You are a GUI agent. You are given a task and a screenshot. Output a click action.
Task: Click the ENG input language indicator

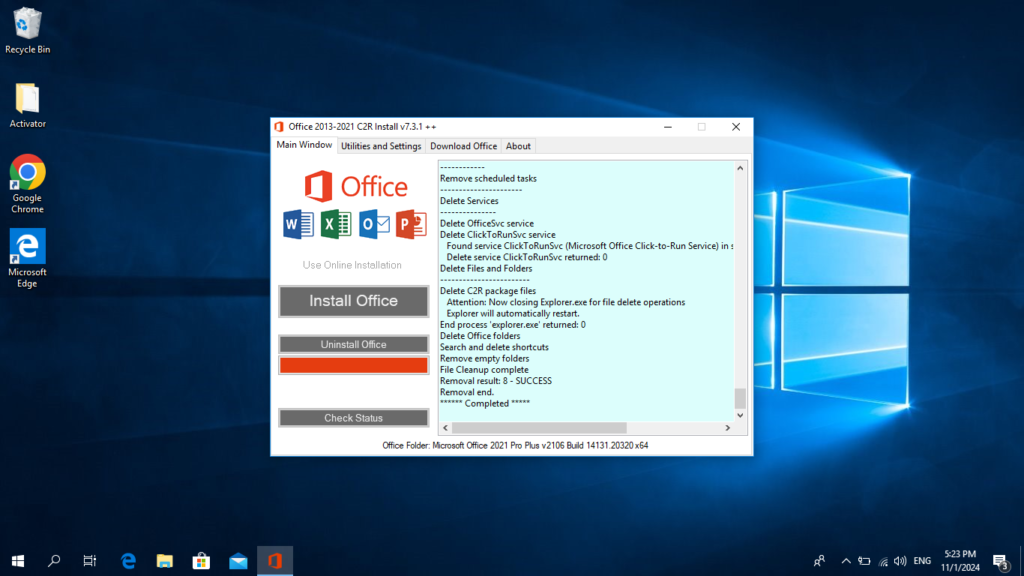(x=922, y=561)
